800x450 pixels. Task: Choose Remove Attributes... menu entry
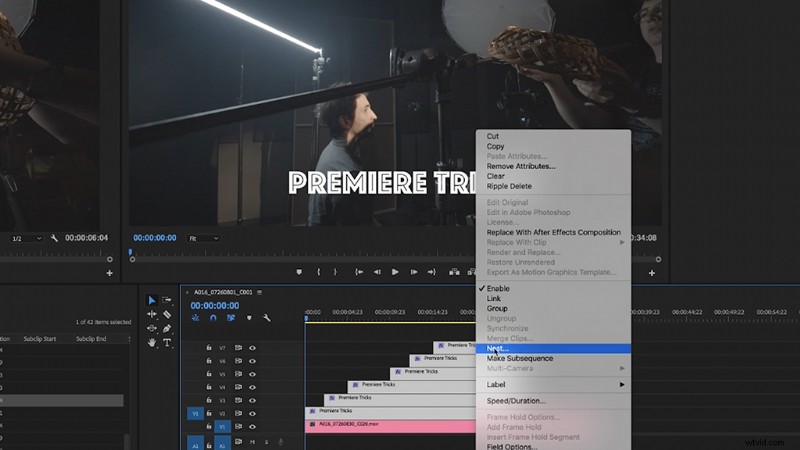click(x=554, y=166)
